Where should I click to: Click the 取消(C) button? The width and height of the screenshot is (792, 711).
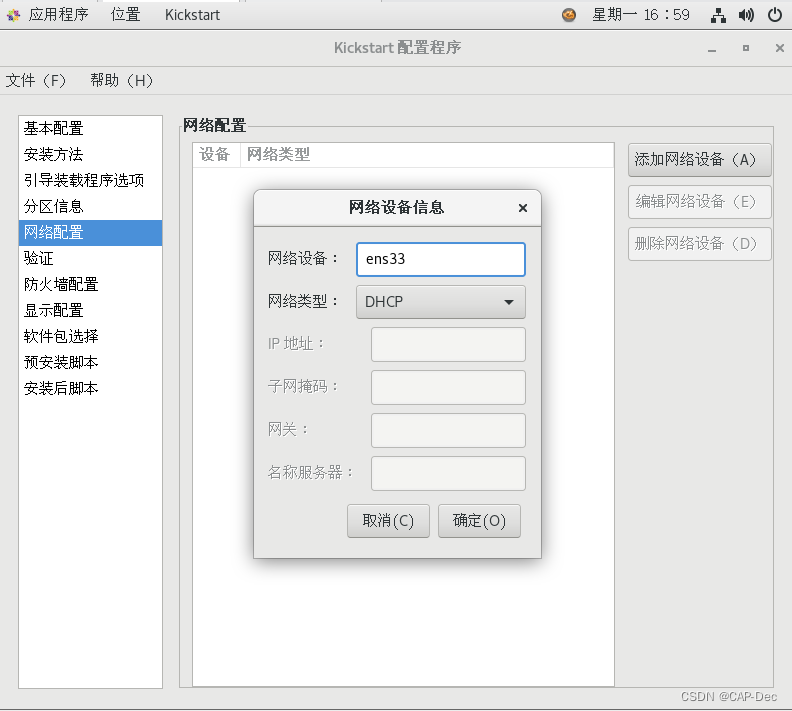[x=388, y=521]
